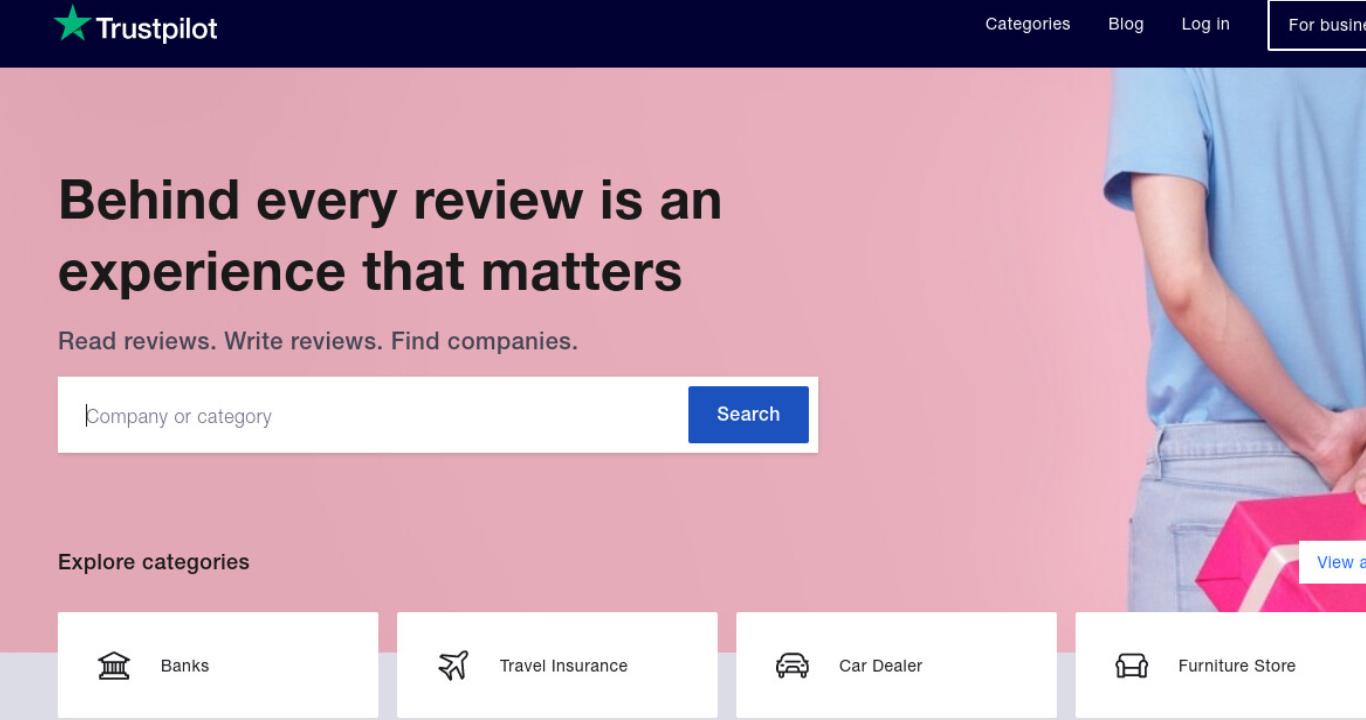Click the Trustpilot green star logo
Screen dimensions: 1366x720
[72, 24]
